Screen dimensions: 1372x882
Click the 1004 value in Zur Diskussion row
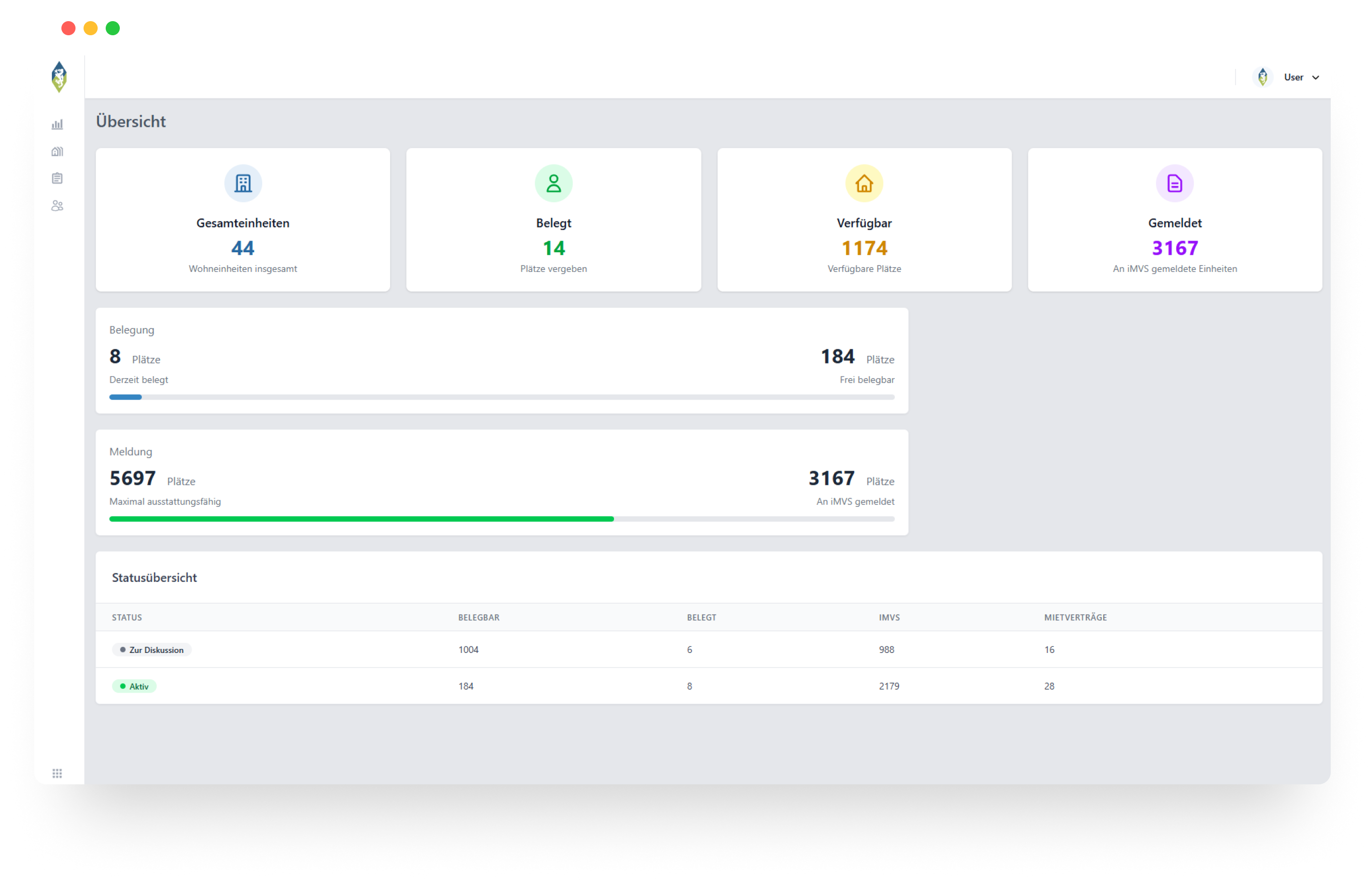469,649
